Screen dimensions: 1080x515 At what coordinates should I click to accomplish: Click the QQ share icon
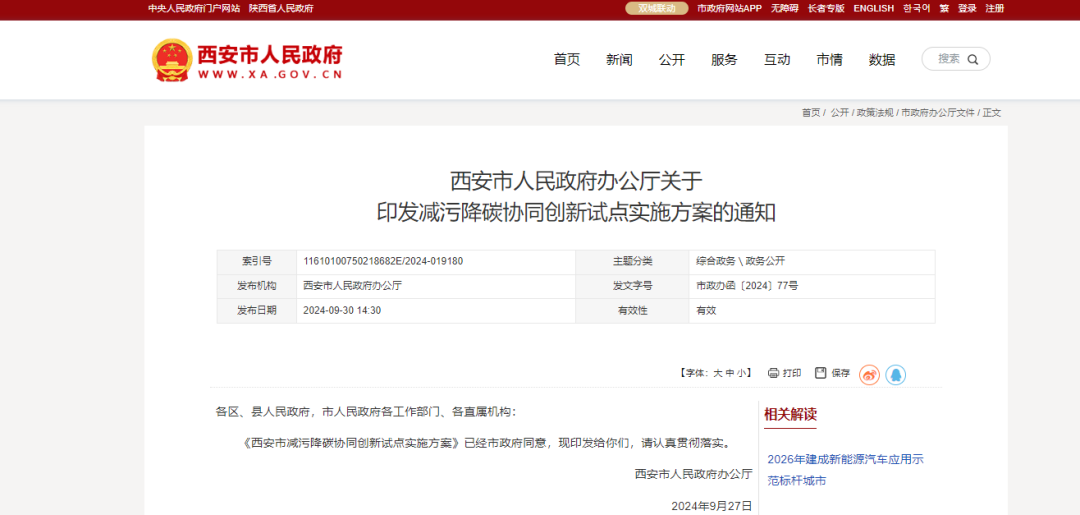pos(896,374)
